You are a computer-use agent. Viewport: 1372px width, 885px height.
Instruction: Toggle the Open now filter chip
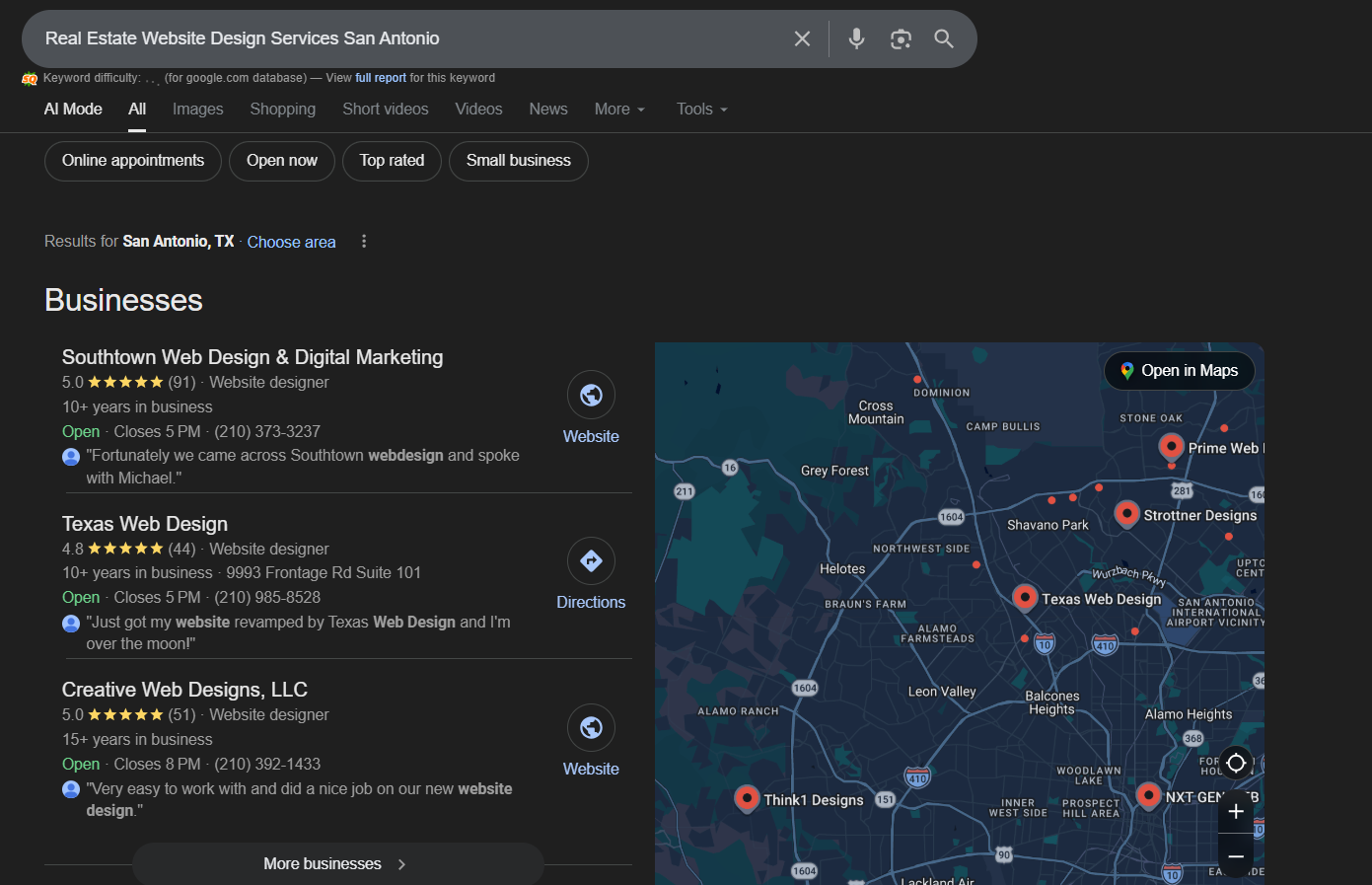(282, 161)
